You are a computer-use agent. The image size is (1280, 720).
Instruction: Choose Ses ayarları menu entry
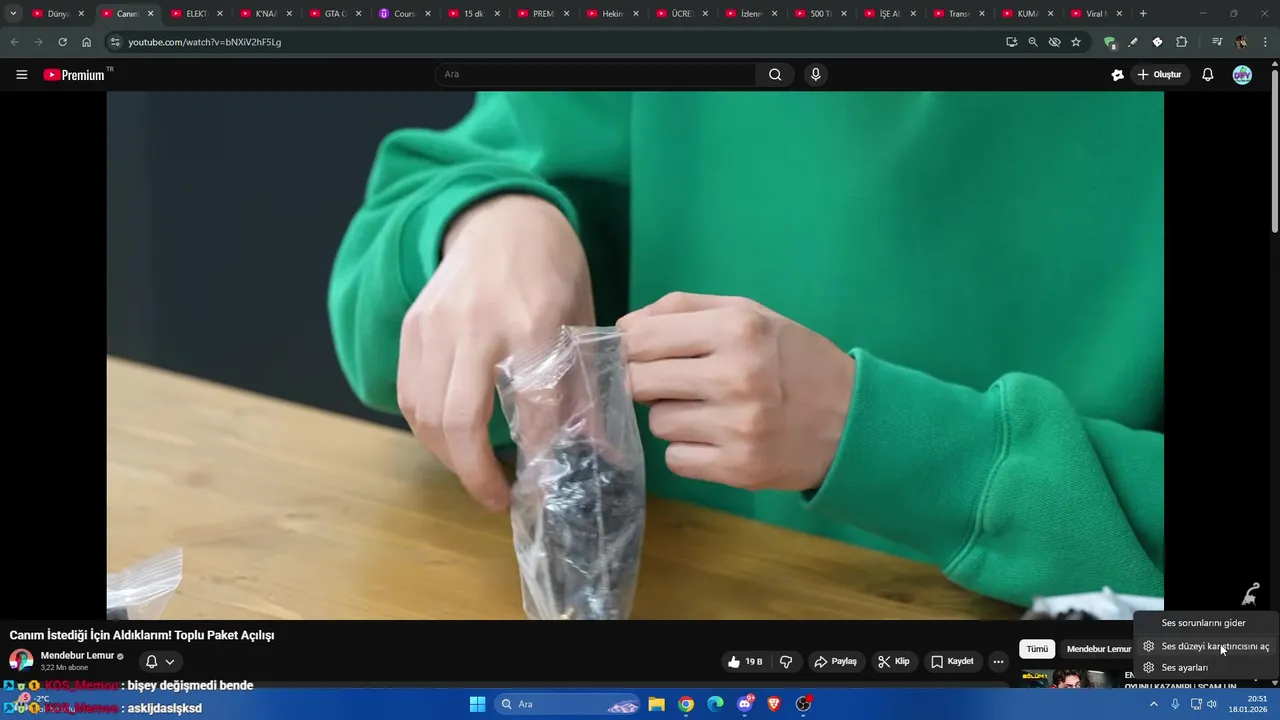click(1204, 668)
